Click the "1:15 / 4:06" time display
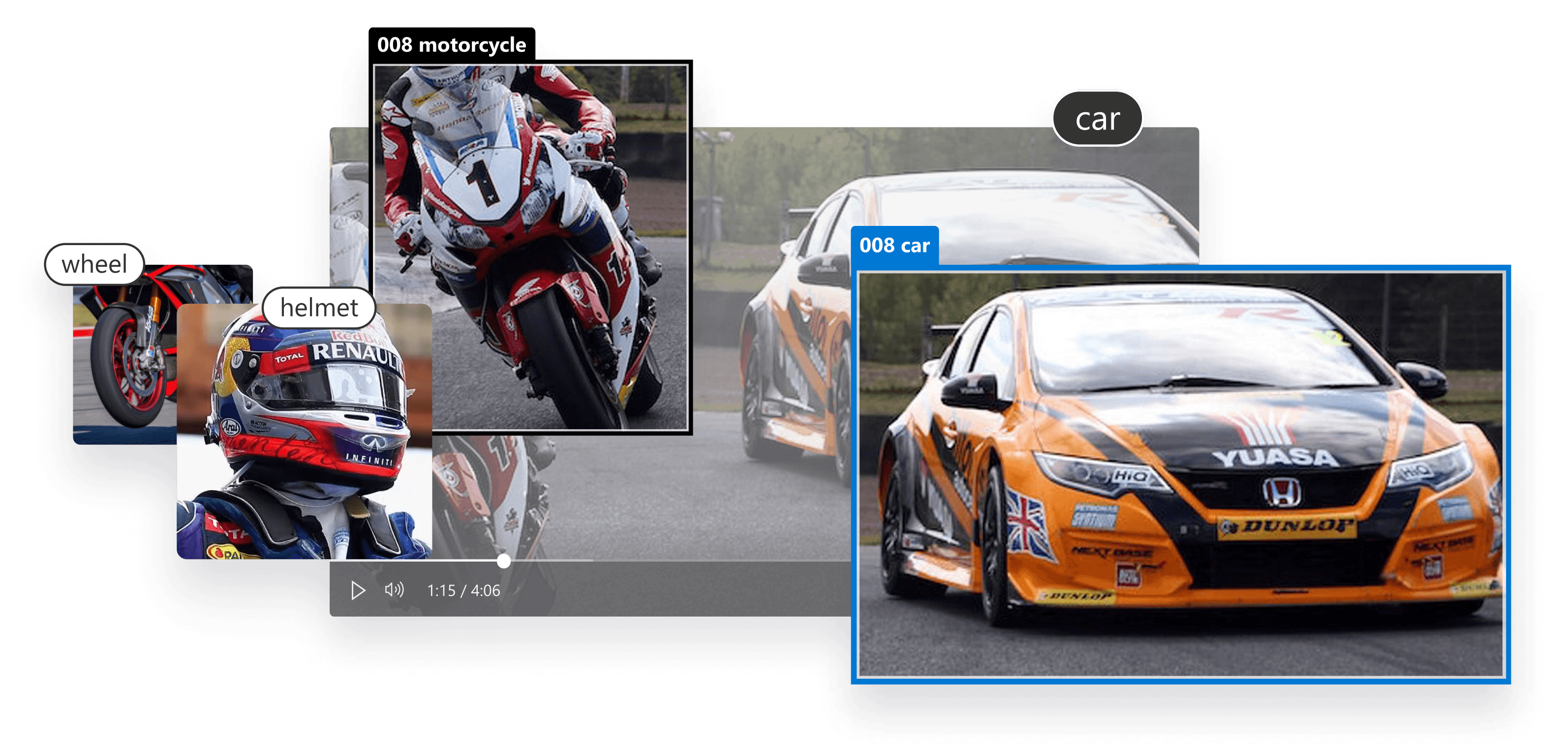The width and height of the screenshot is (1568, 756). (x=464, y=591)
